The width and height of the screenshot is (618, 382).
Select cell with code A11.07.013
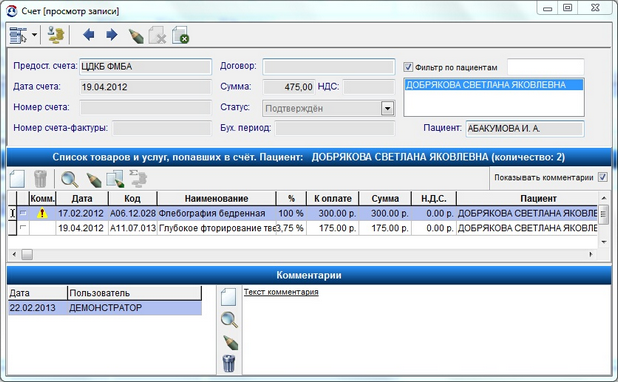pyautogui.click(x=132, y=228)
